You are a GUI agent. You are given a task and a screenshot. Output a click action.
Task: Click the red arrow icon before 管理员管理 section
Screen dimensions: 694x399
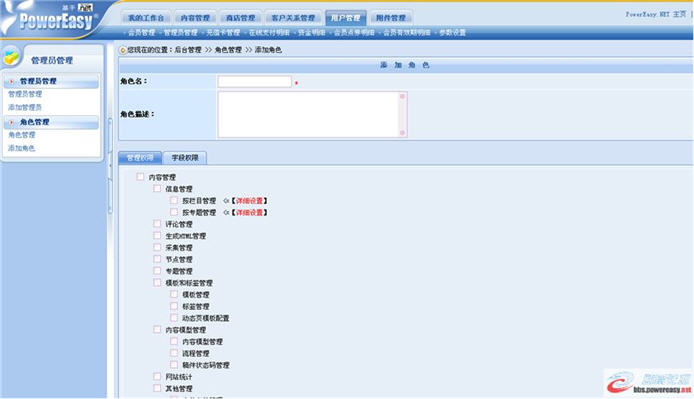point(12,81)
